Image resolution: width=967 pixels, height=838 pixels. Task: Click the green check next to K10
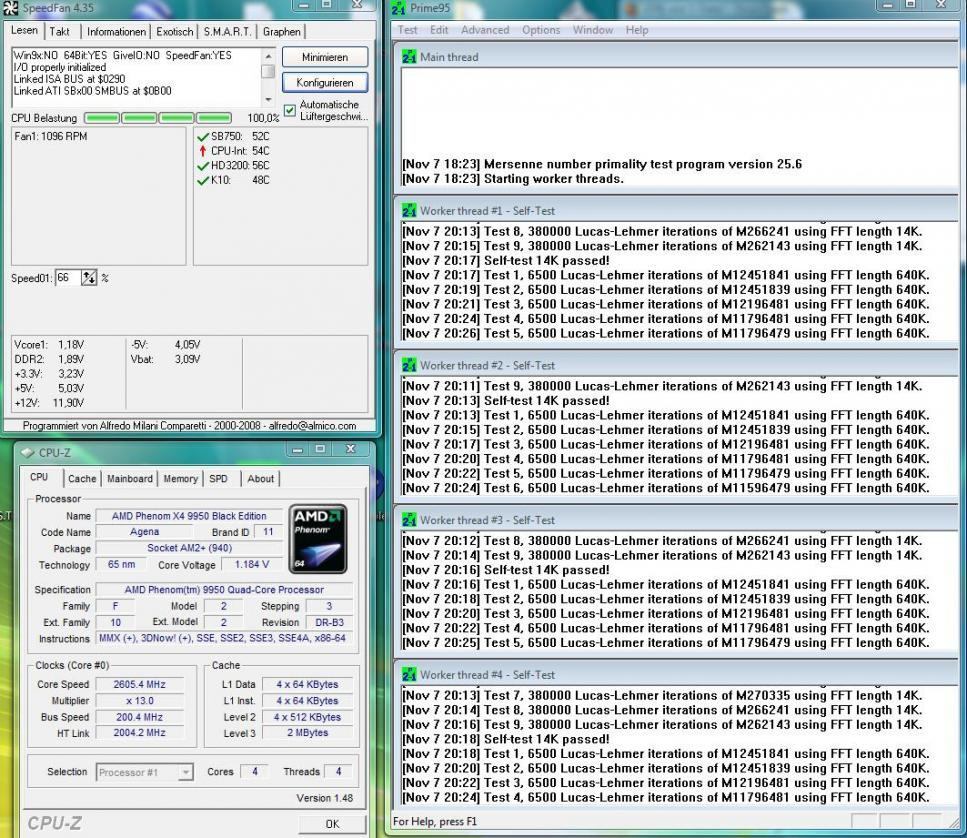[202, 181]
